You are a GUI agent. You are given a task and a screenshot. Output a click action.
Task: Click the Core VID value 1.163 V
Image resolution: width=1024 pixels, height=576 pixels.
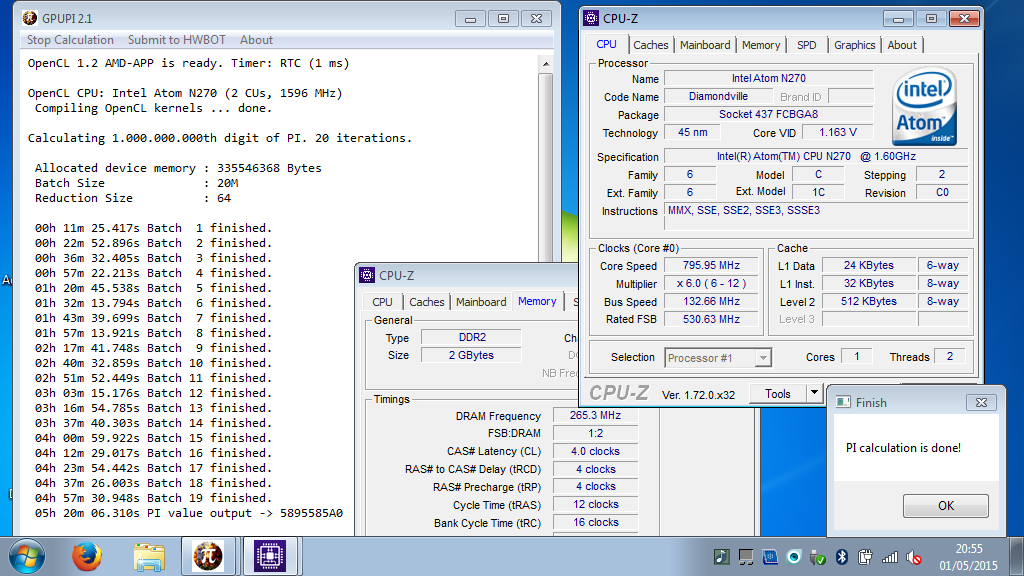838,133
